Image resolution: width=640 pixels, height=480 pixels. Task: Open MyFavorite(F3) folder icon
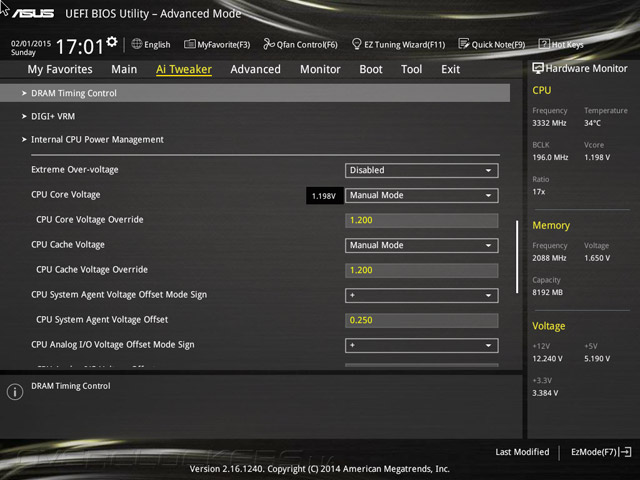click(x=189, y=44)
